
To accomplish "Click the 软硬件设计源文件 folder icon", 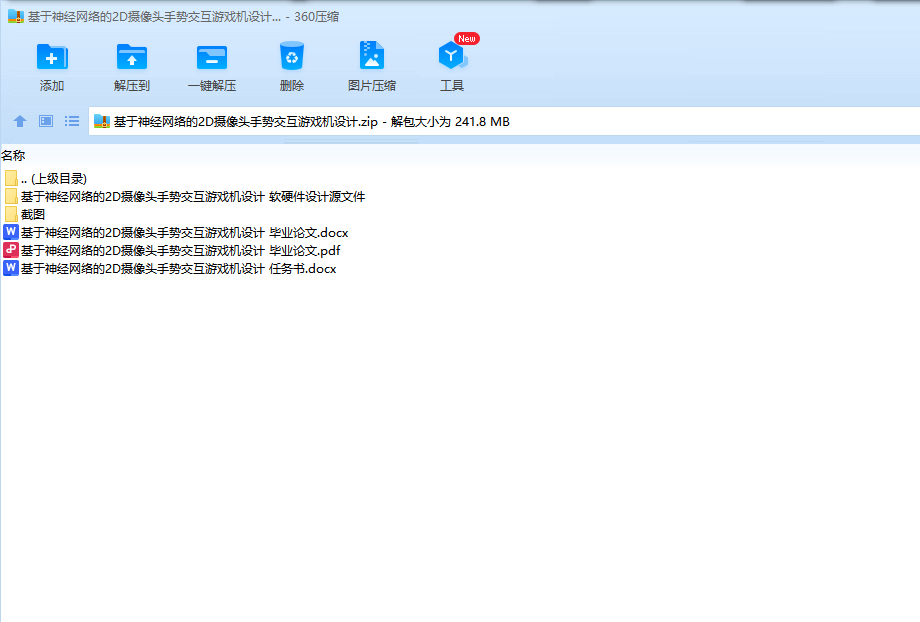I will pyautogui.click(x=11, y=197).
